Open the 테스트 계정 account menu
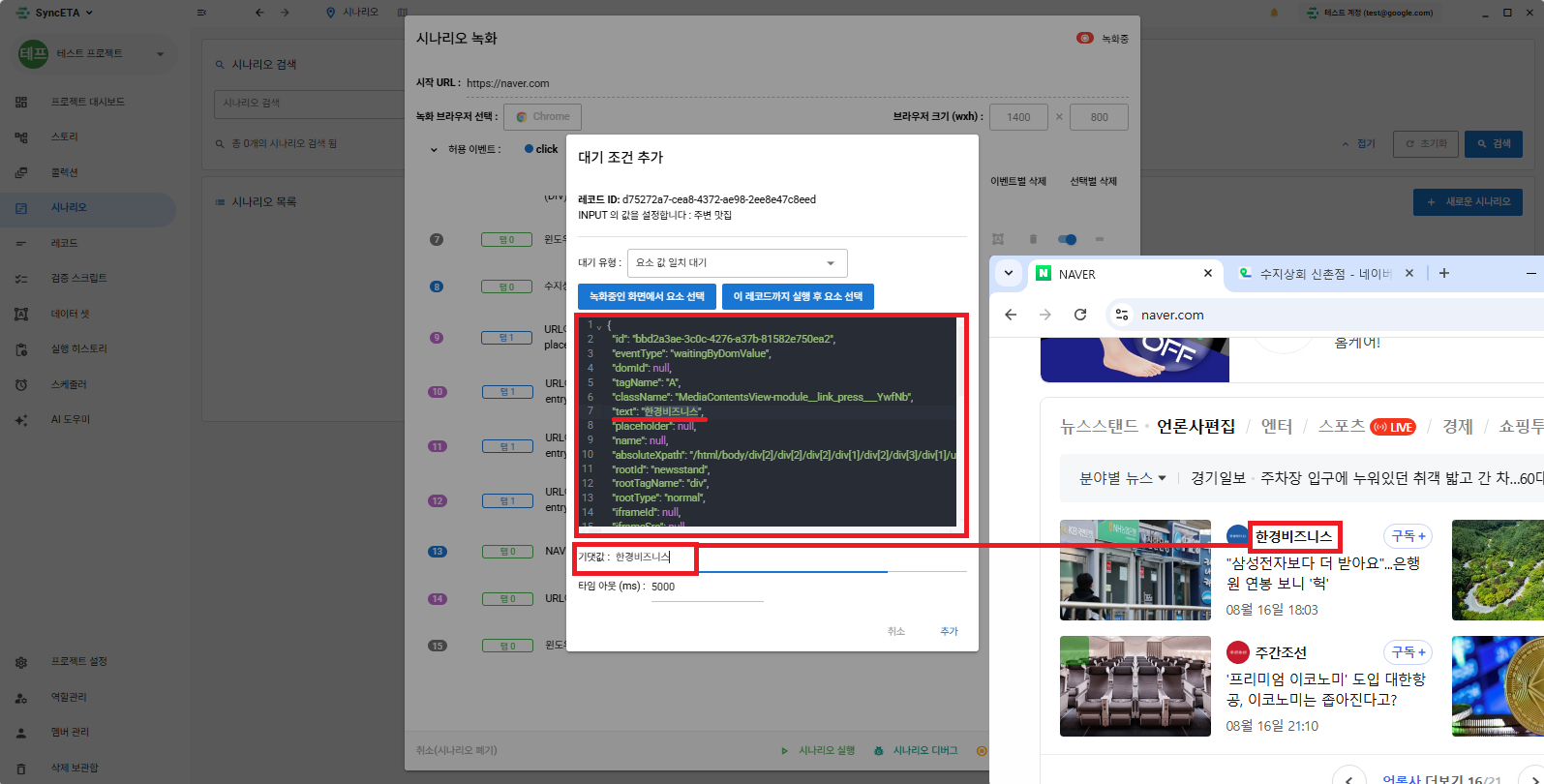The height and width of the screenshot is (784, 1544). pos(1370,13)
